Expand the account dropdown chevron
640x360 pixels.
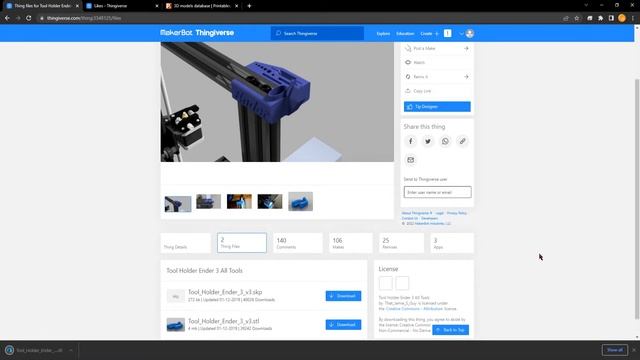coord(461,33)
